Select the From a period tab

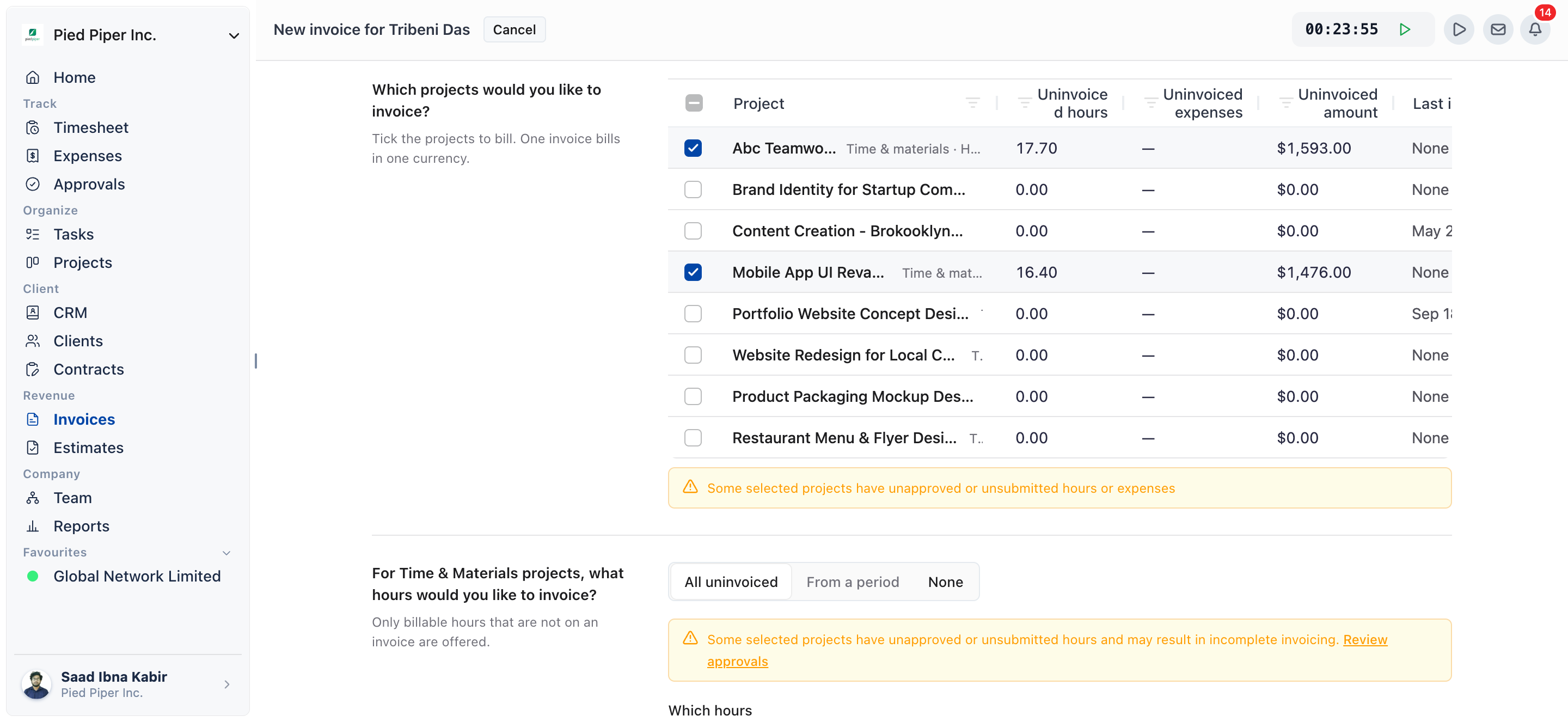(852, 582)
